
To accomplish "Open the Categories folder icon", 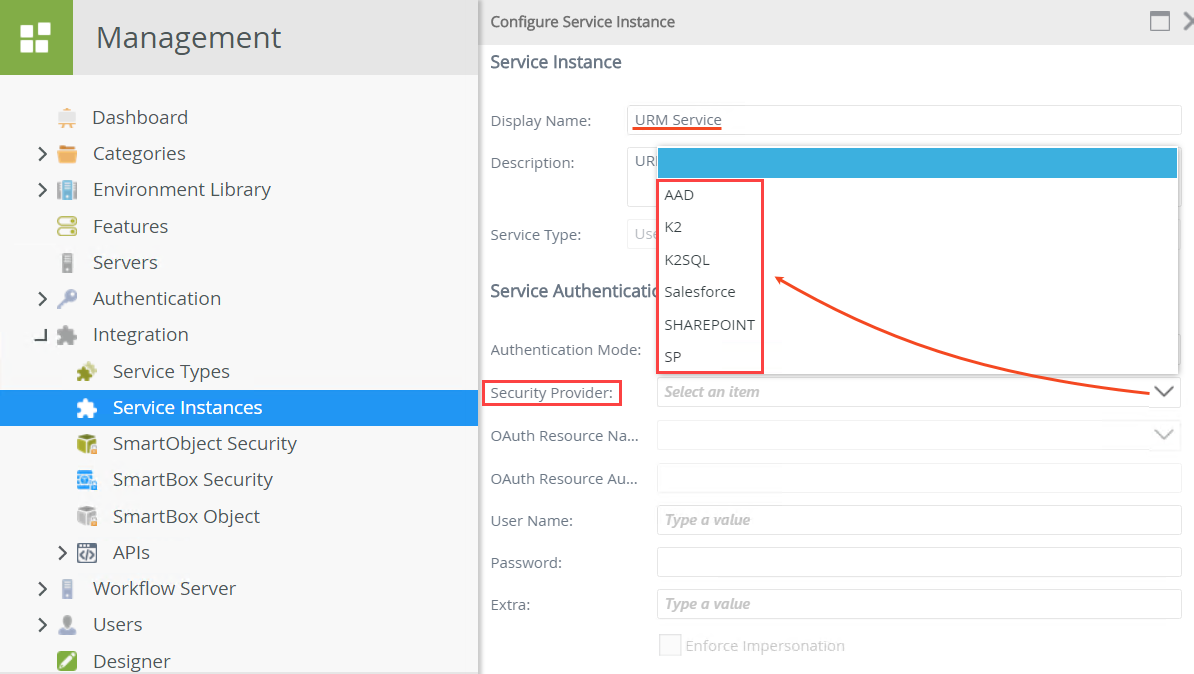I will [x=66, y=153].
